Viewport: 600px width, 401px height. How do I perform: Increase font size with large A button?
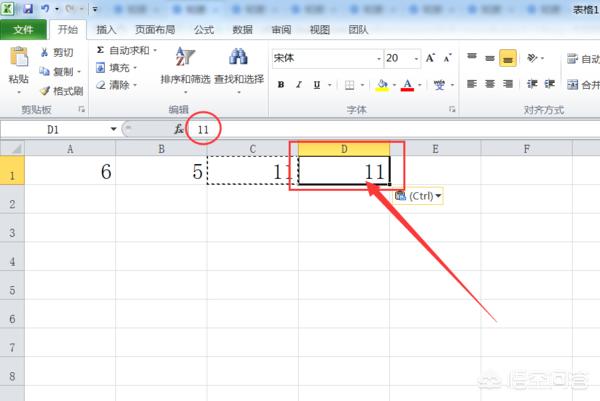[x=430, y=58]
